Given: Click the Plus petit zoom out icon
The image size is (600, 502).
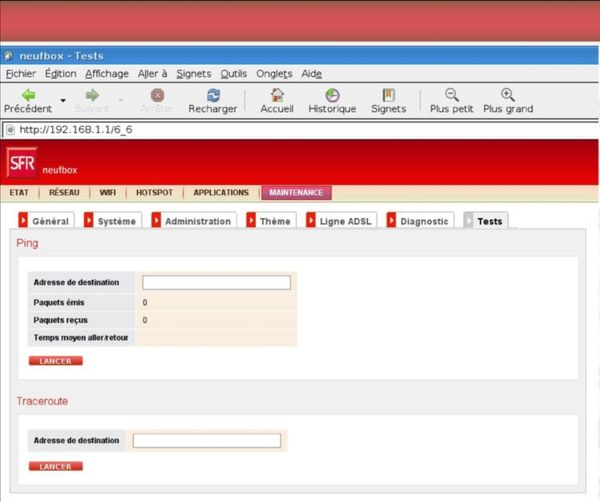Looking at the screenshot, I should (451, 95).
